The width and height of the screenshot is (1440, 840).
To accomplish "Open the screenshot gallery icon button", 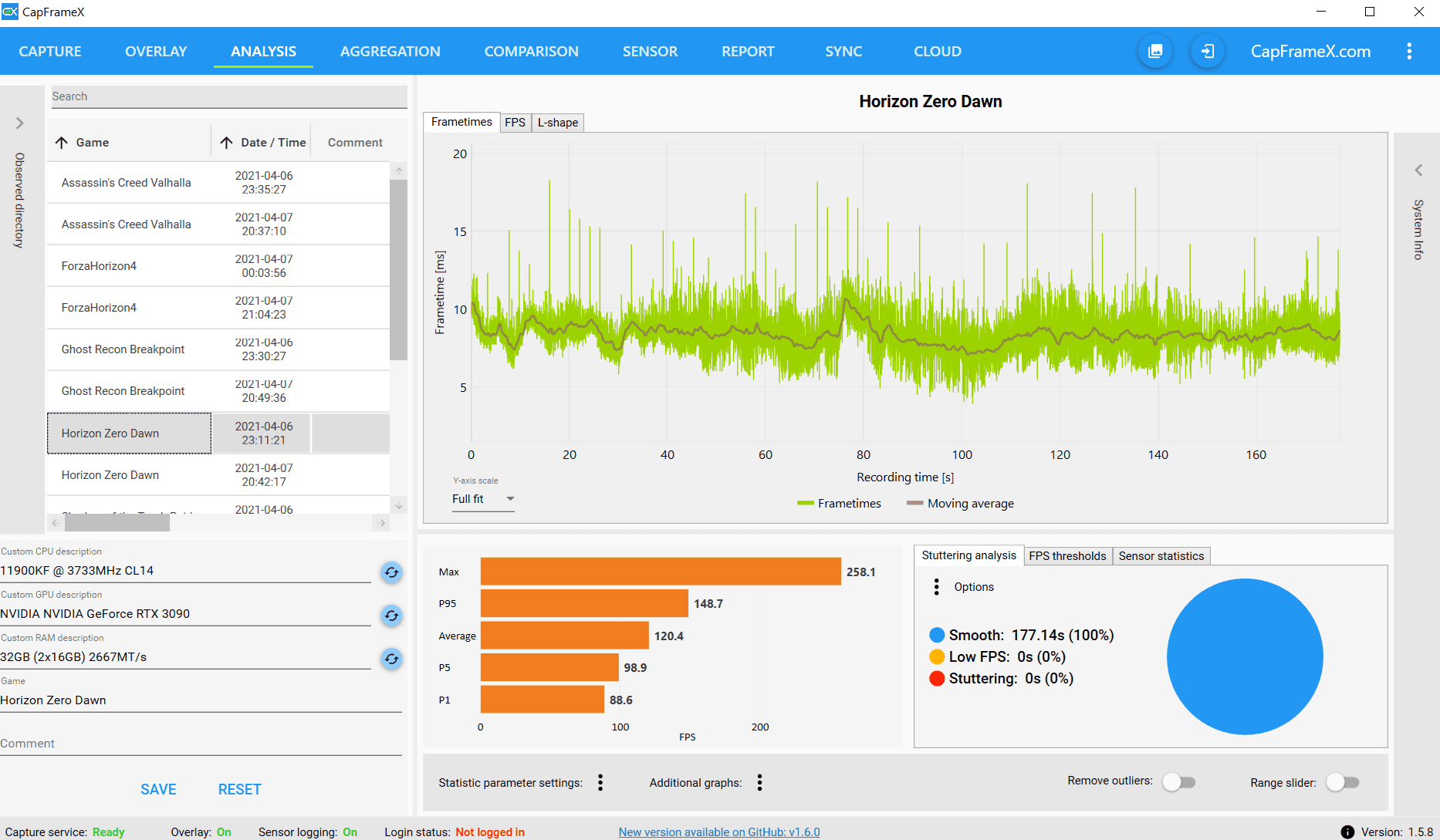I will pos(1155,51).
